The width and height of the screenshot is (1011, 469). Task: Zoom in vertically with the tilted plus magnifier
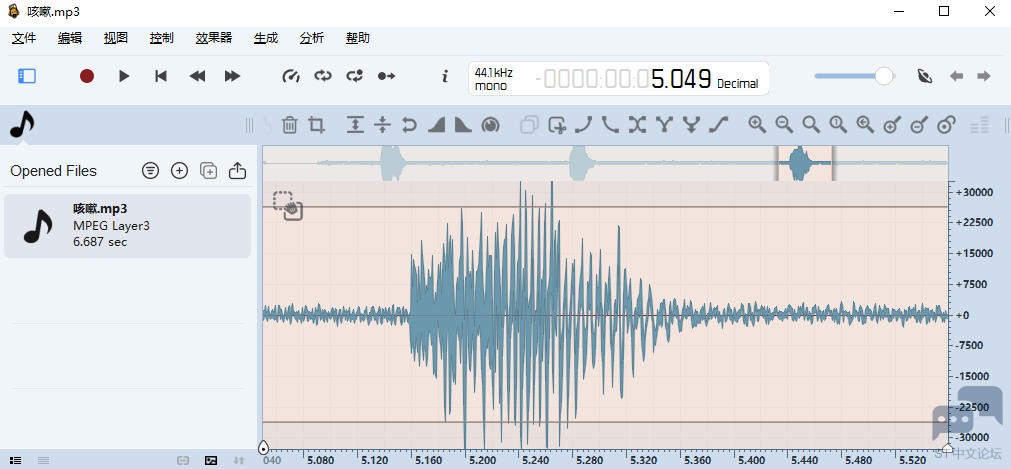point(892,125)
